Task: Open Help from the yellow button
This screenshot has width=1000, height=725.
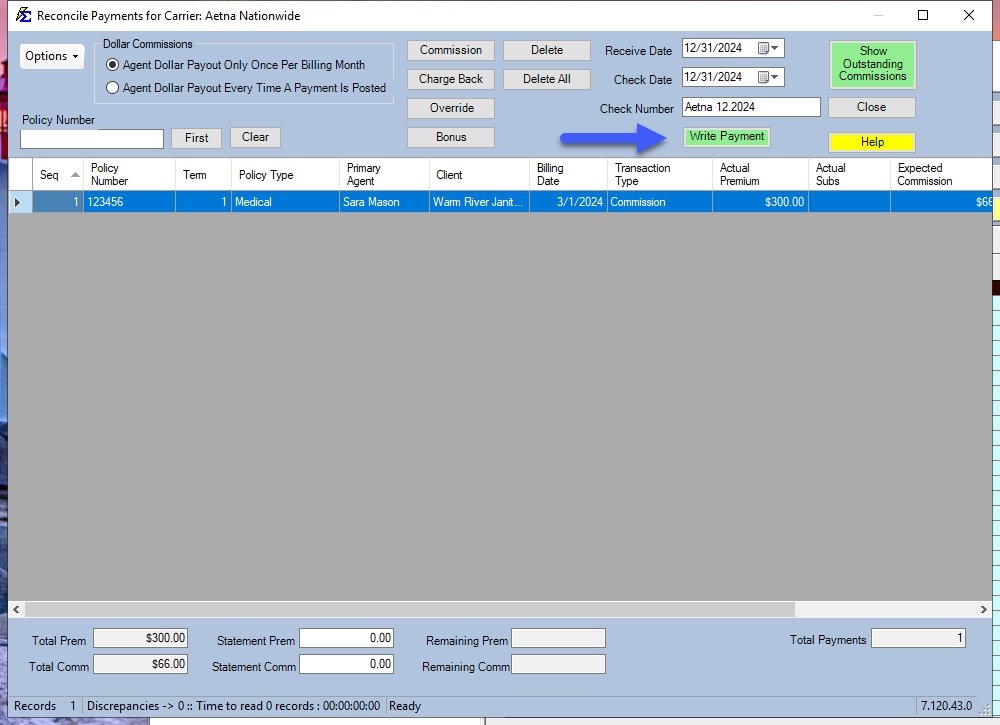Action: pos(871,142)
